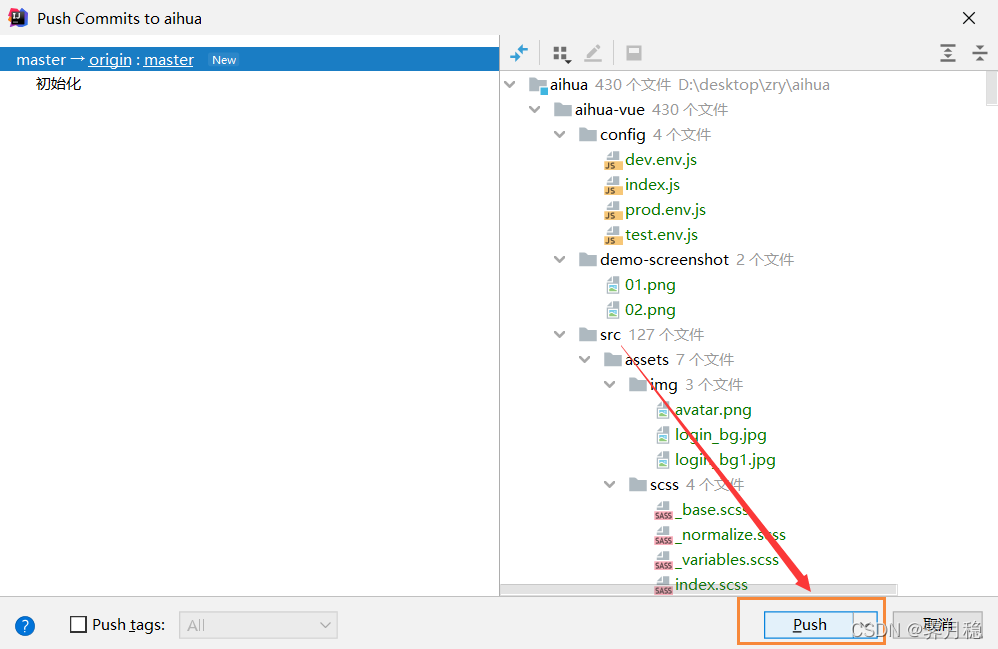This screenshot has height=649, width=998.
Task: Click the index.js file icon
Action: pyautogui.click(x=612, y=185)
